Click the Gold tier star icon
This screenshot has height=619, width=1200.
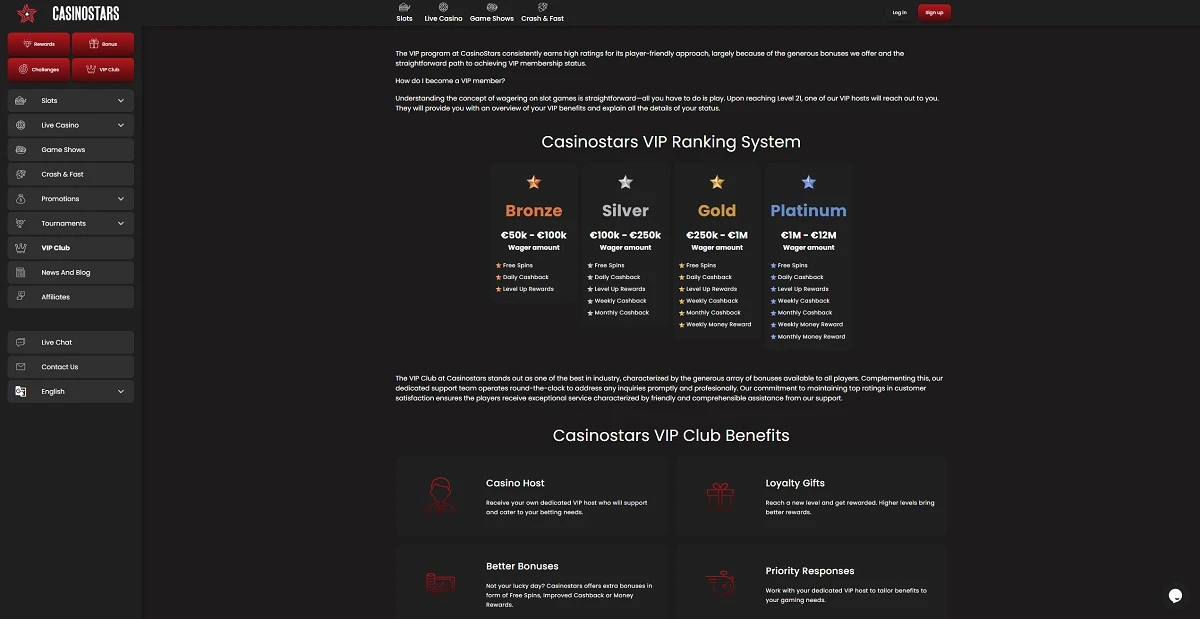click(x=717, y=182)
